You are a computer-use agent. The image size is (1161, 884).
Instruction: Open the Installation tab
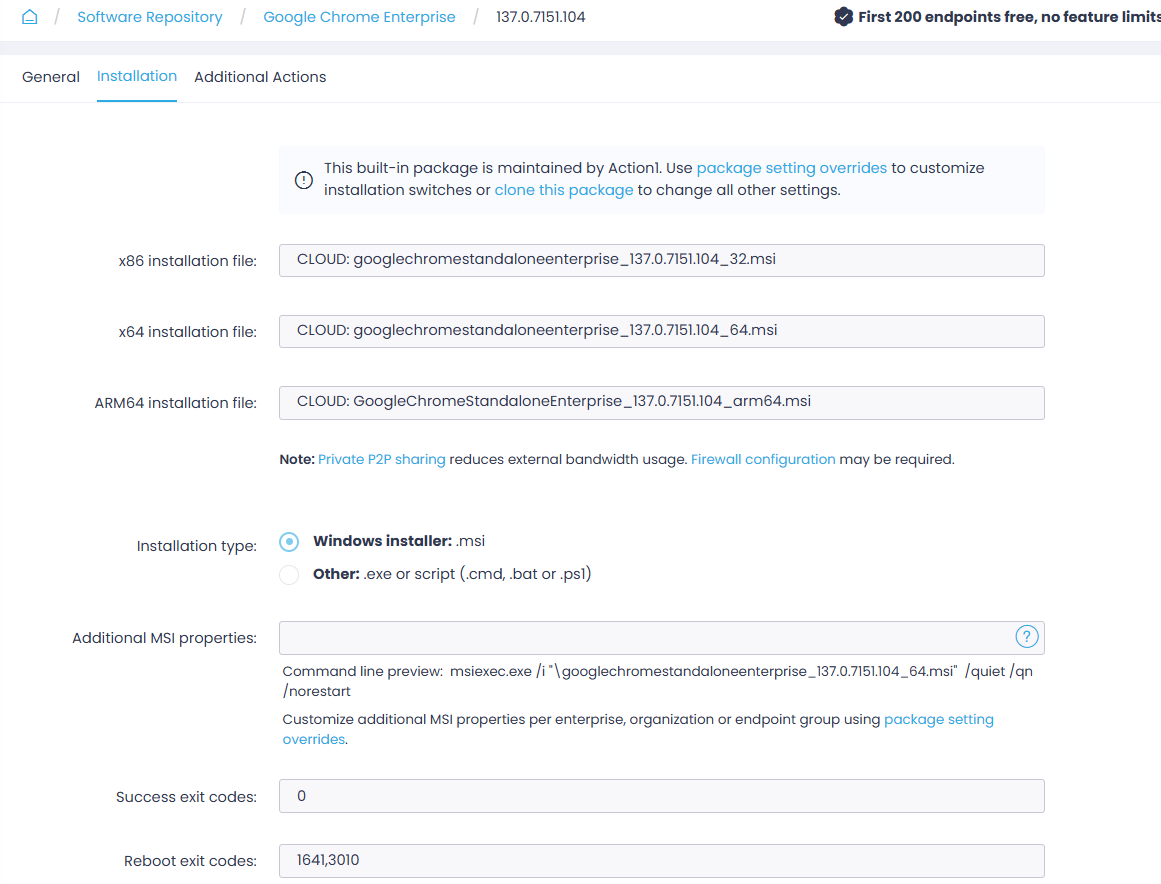[x=137, y=76]
